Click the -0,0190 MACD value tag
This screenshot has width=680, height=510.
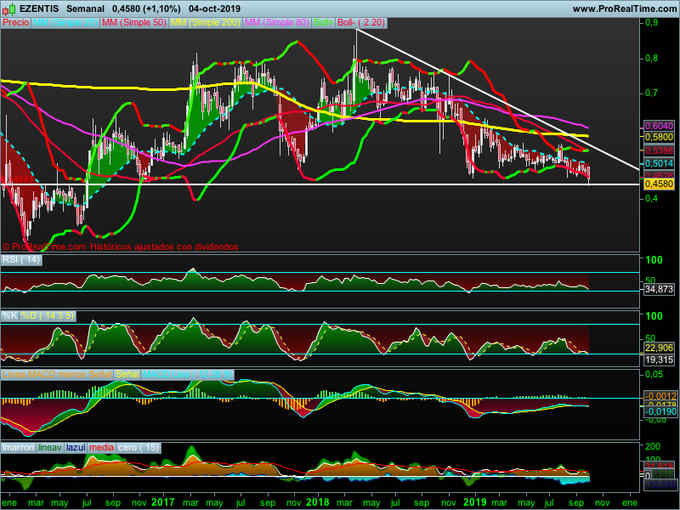[659, 411]
